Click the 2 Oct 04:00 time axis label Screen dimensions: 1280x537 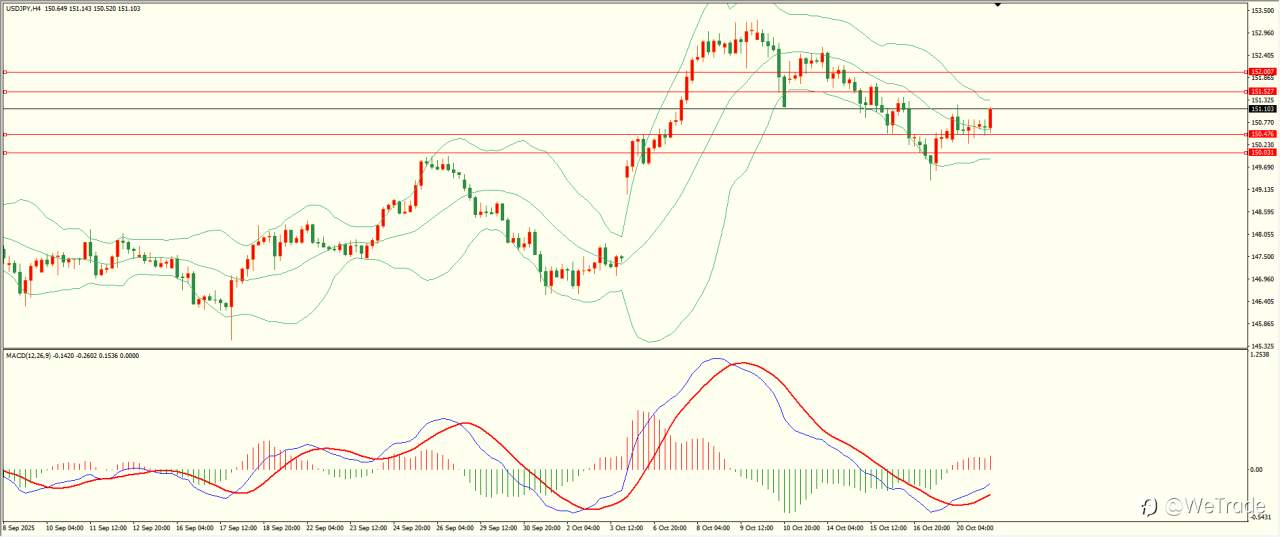(x=581, y=526)
